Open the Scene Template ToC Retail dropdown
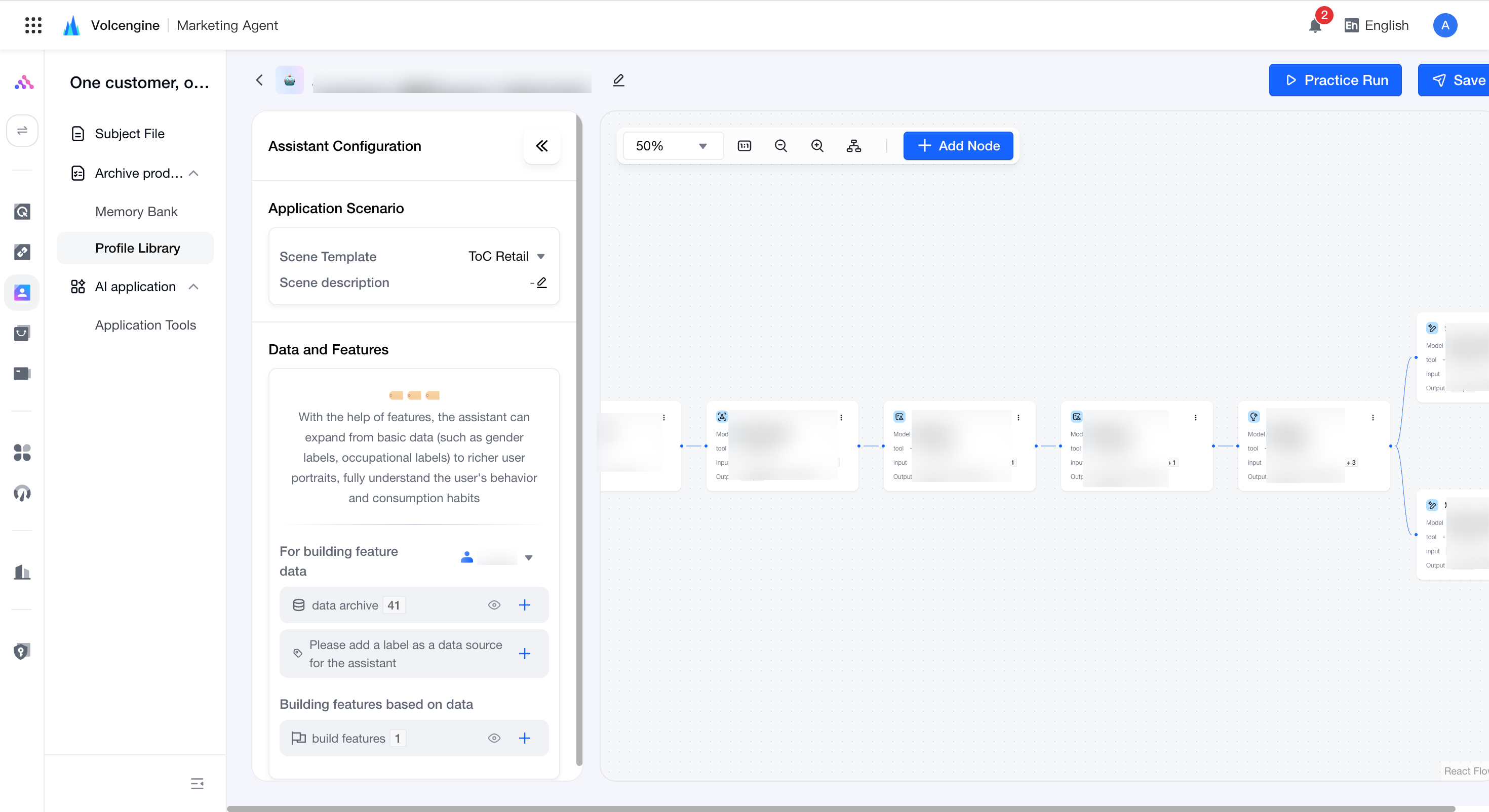 (x=507, y=257)
